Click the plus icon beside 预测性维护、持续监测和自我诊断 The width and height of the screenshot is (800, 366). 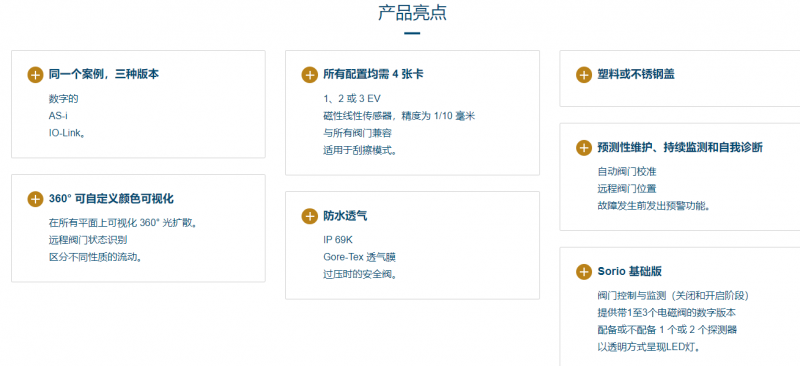[x=584, y=148]
